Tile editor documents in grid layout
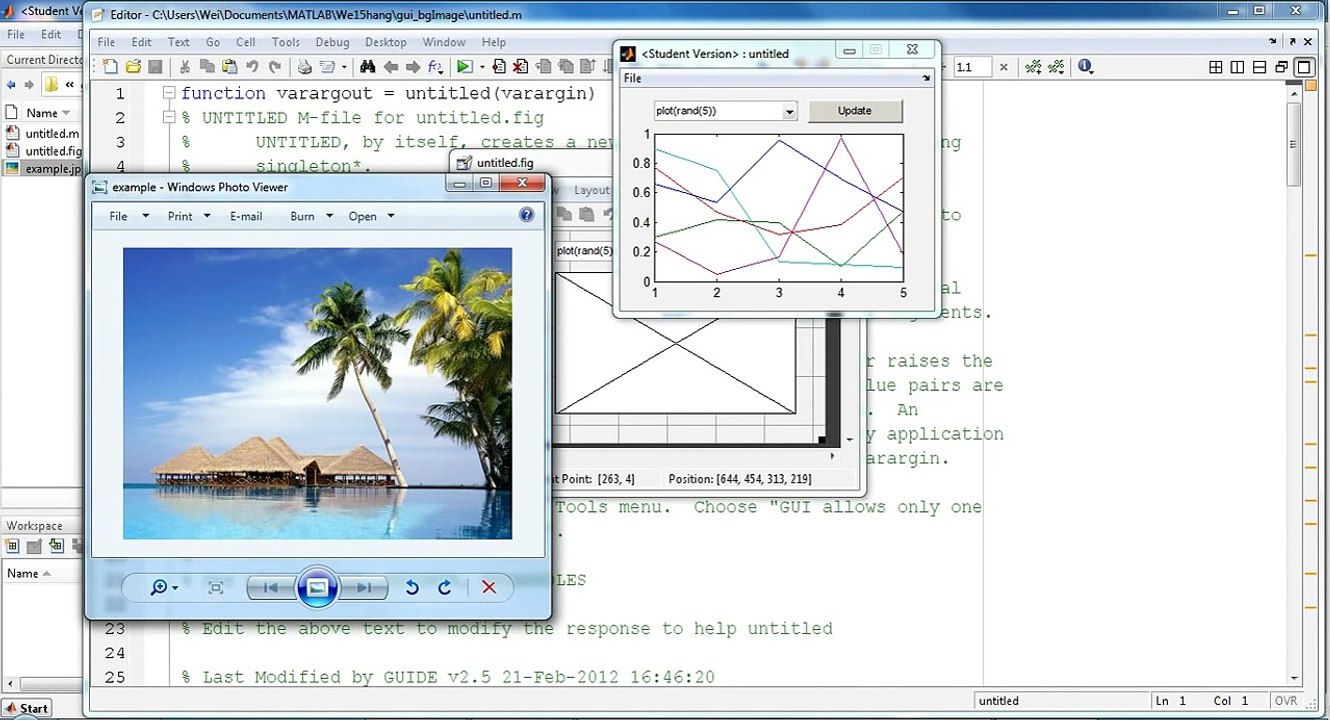1330x720 pixels. tap(1215, 67)
